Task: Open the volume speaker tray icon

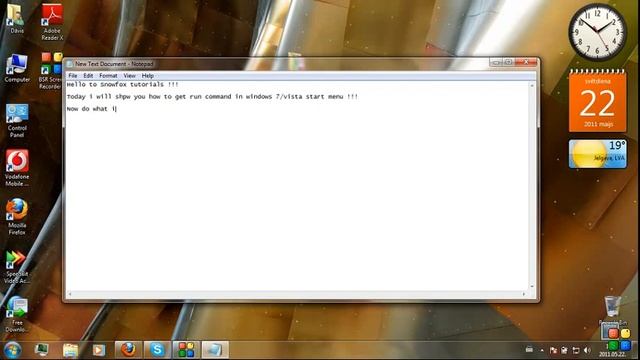Action: 587,350
